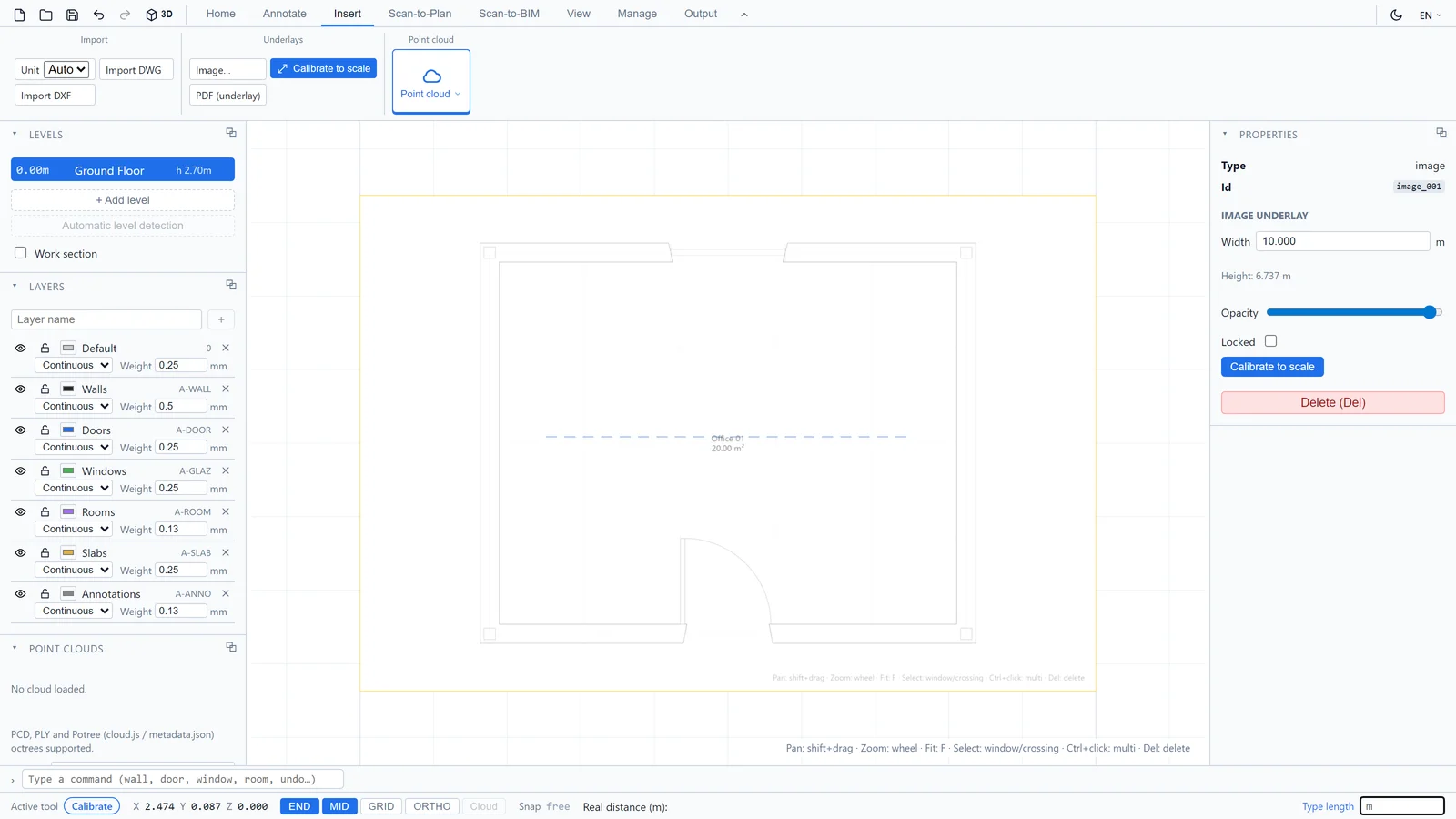The width and height of the screenshot is (1456, 819).
Task: Collapse the ribbon with the chevron
Action: [x=744, y=15]
